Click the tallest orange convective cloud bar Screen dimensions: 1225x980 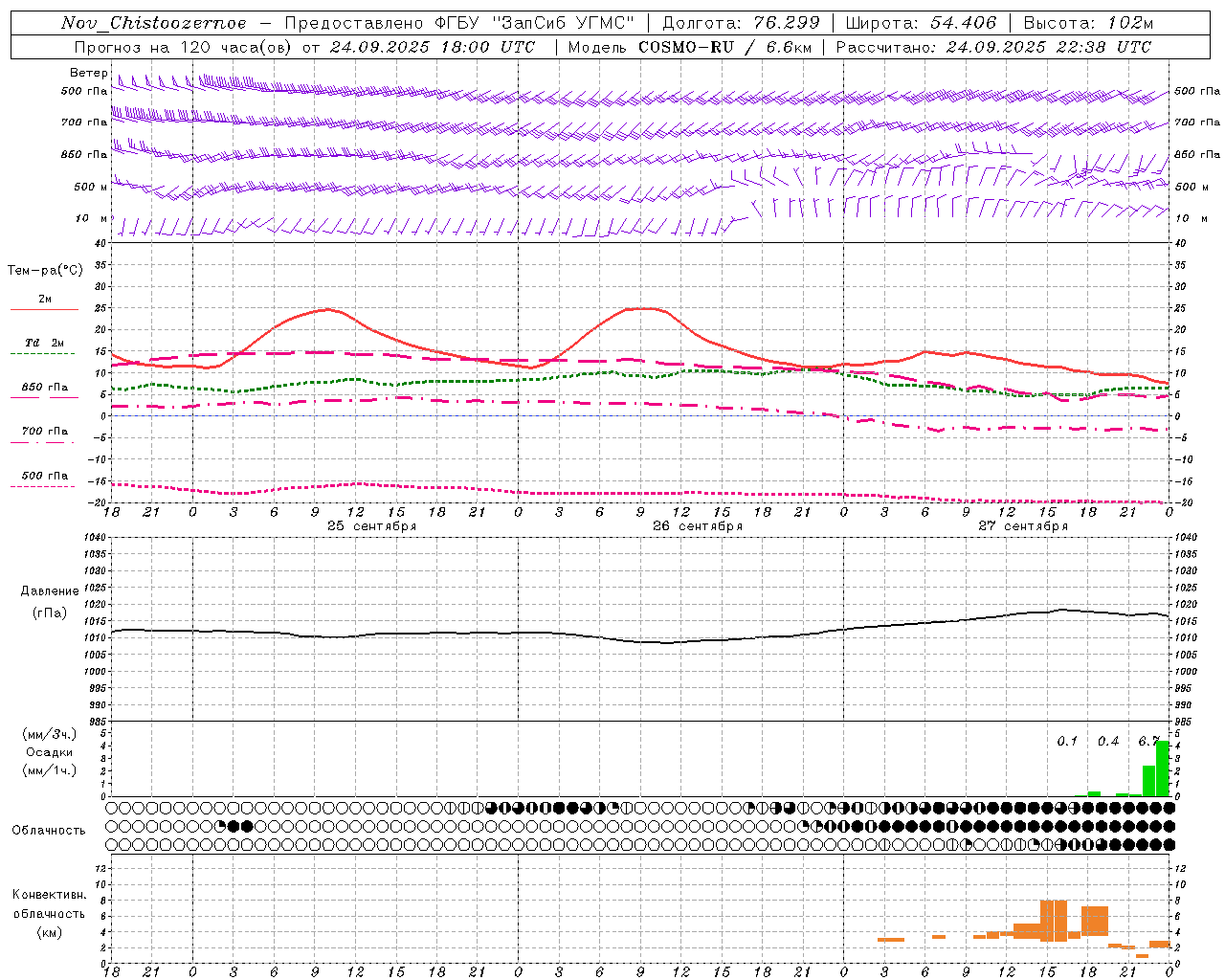[1054, 921]
